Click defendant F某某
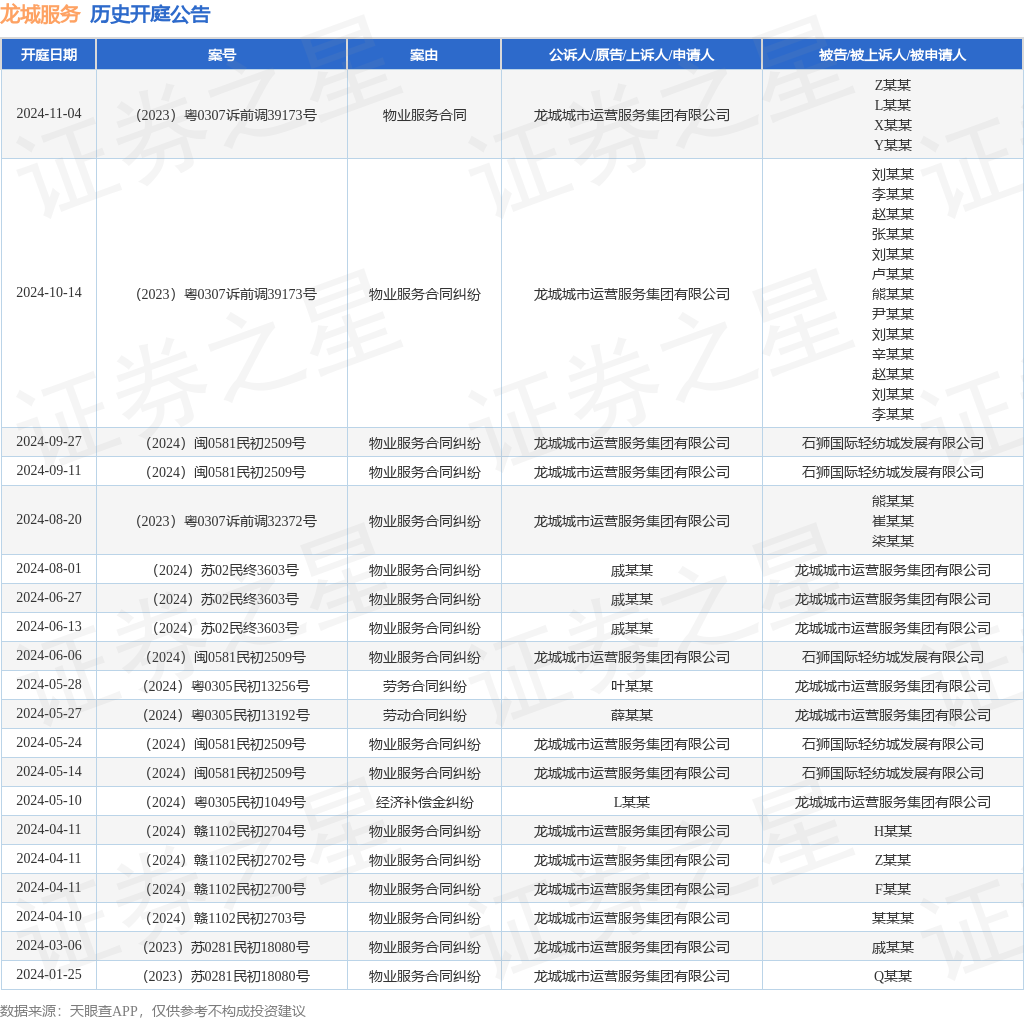This screenshot has width=1024, height=1020. 893,889
